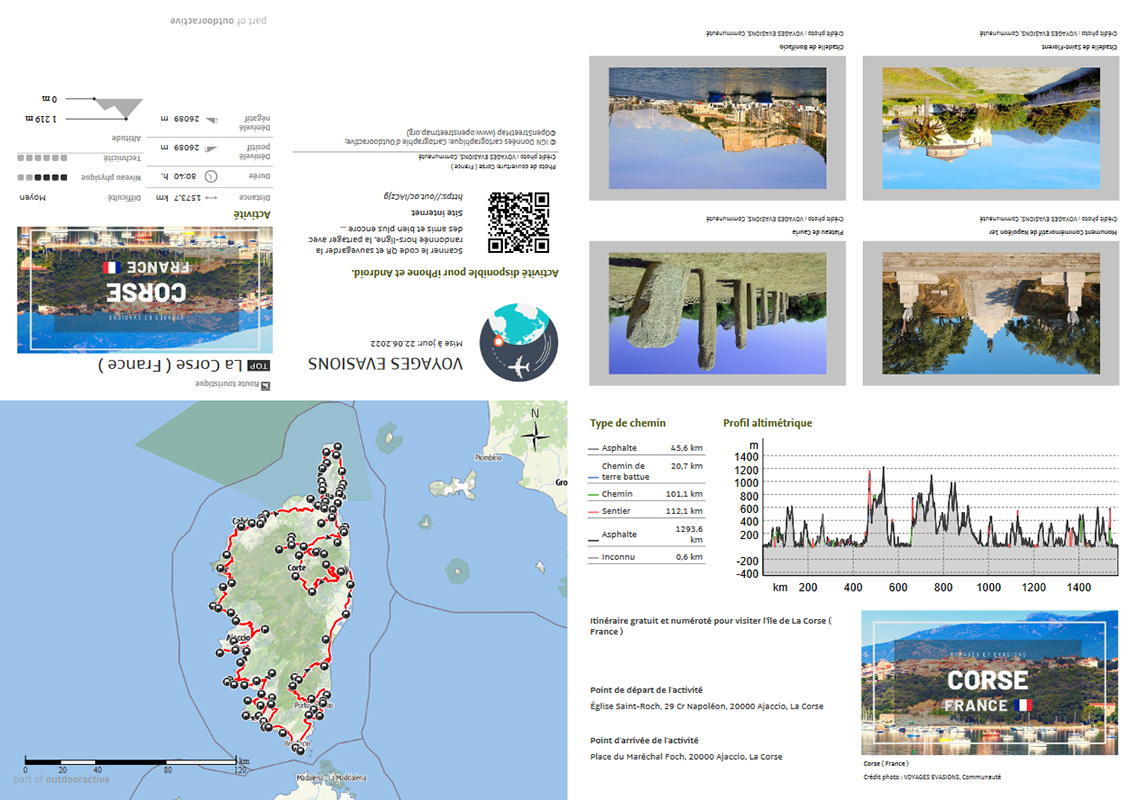This screenshot has width=1140, height=800.
Task: Click the Point d'arrivée de l'activité heading
Action: (x=644, y=740)
